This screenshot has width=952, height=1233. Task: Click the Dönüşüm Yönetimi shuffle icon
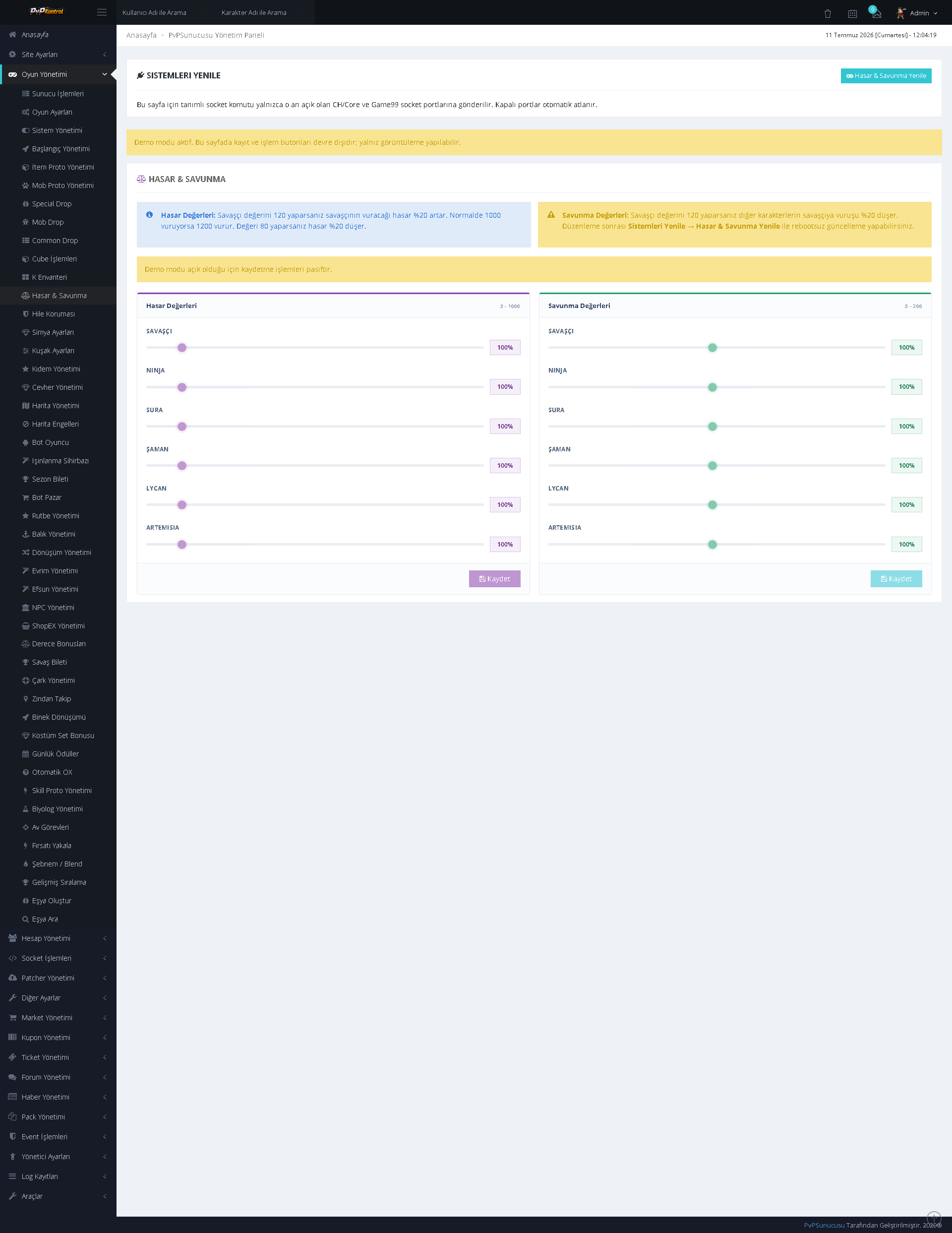[x=25, y=552]
